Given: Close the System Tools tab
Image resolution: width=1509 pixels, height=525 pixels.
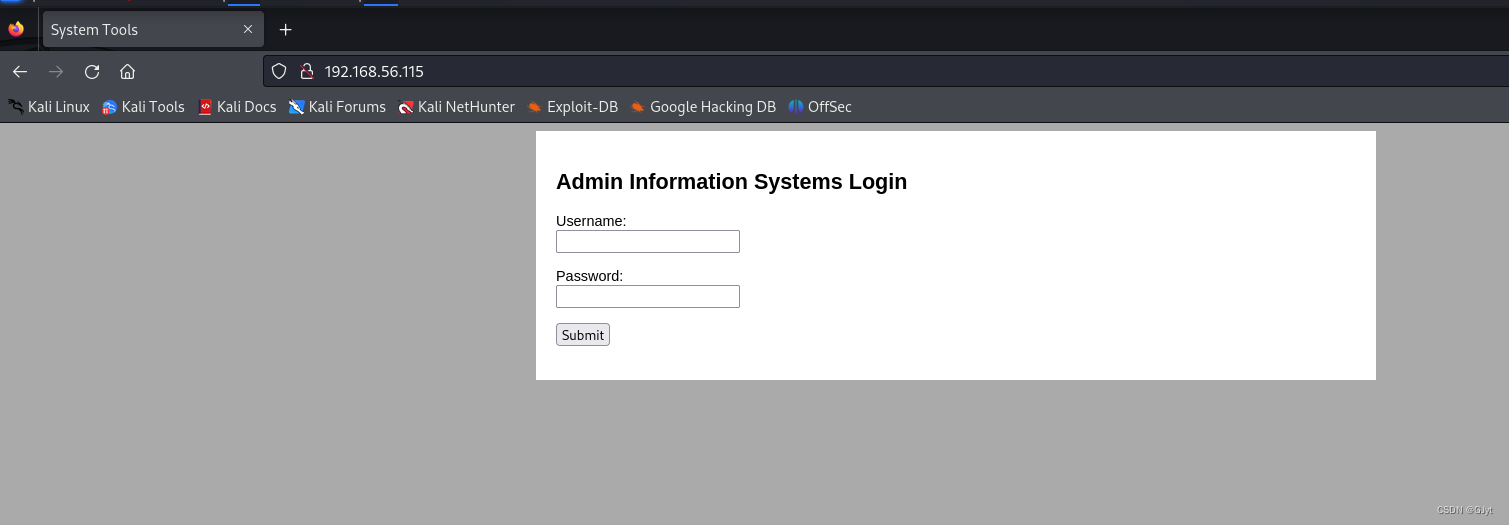Looking at the screenshot, I should point(248,30).
